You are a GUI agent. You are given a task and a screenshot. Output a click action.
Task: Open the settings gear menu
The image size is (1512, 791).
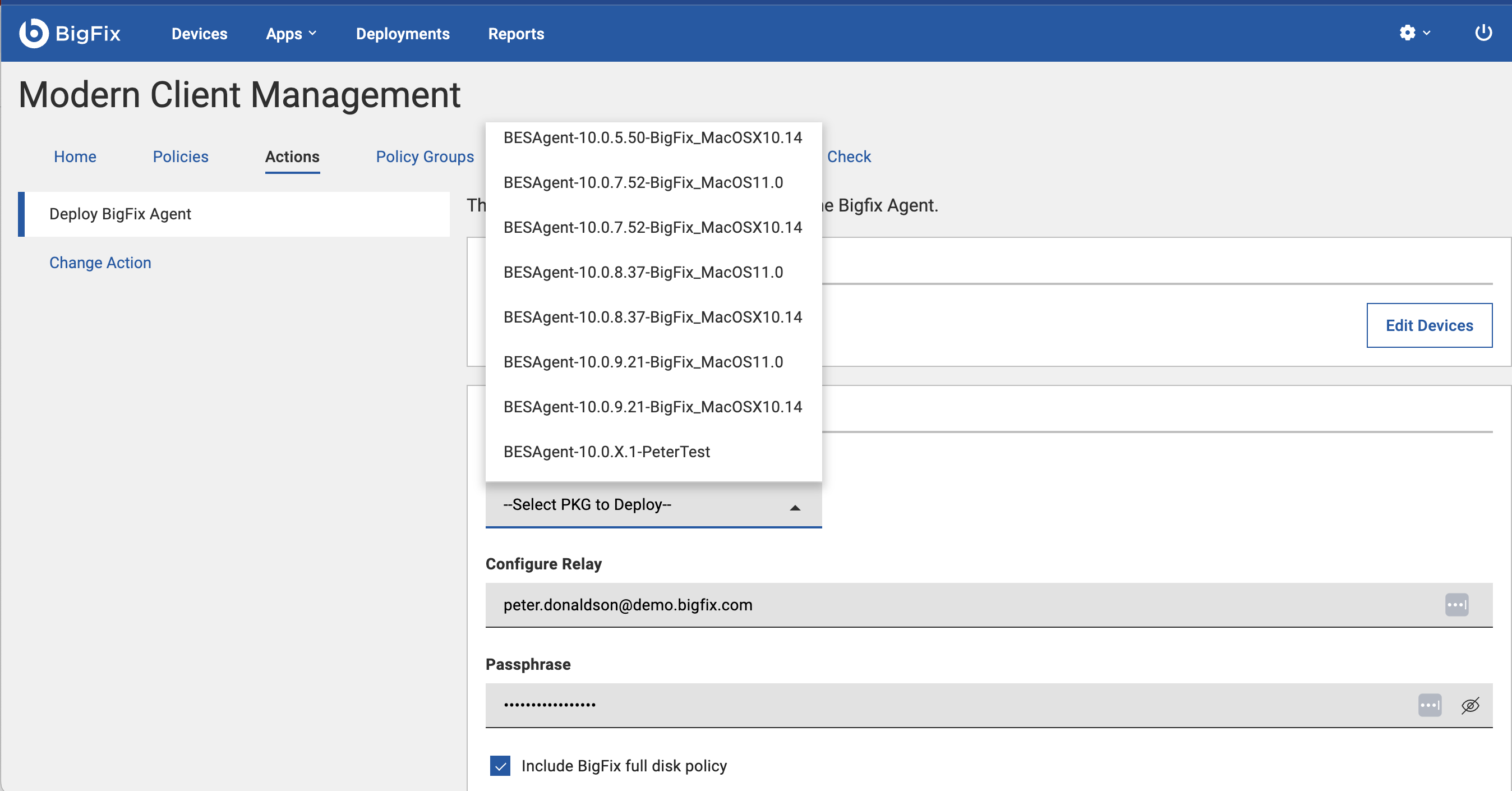point(1408,33)
